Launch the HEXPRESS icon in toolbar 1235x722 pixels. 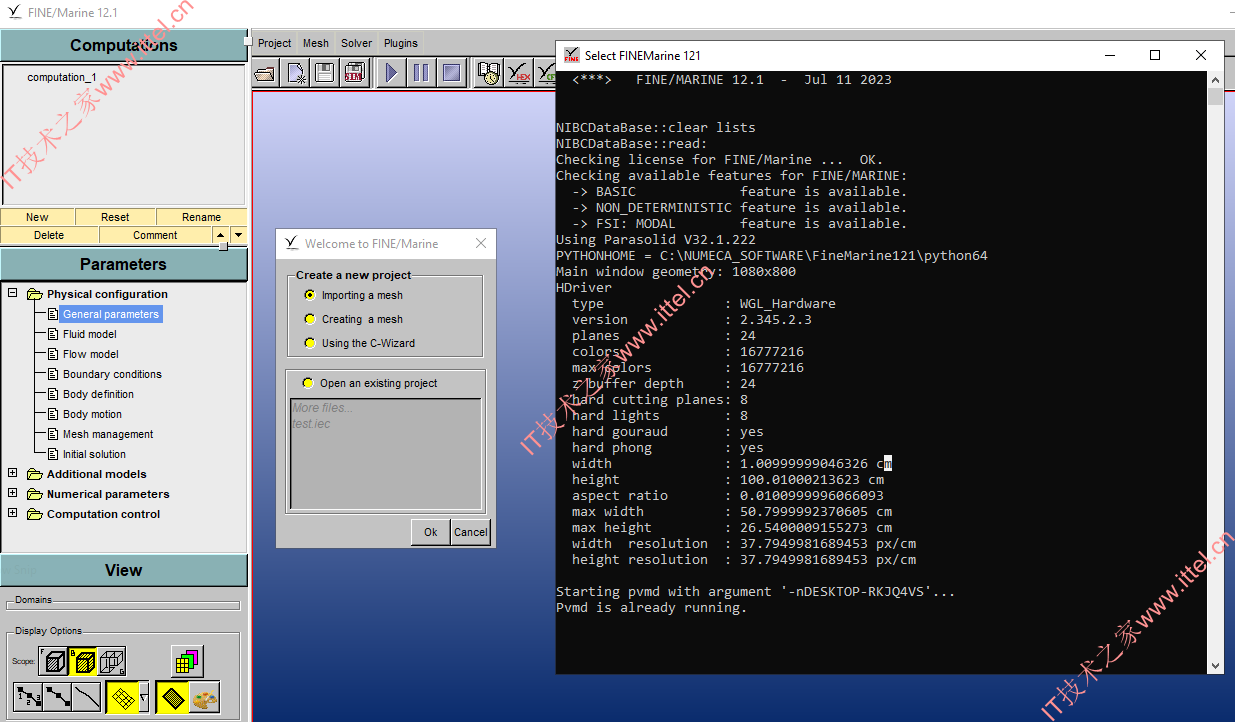coord(519,72)
